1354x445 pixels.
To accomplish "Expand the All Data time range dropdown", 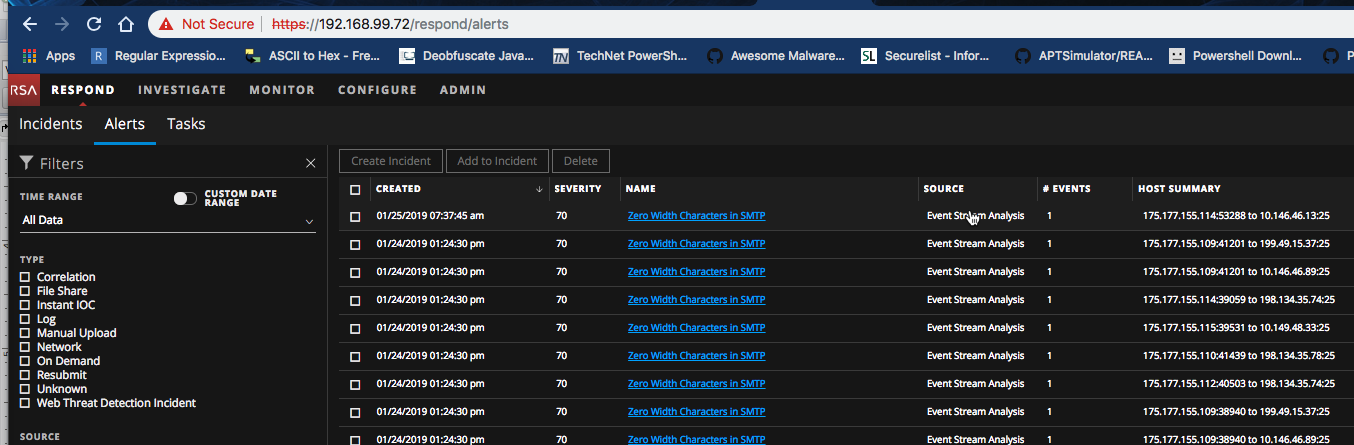I will click(x=167, y=220).
